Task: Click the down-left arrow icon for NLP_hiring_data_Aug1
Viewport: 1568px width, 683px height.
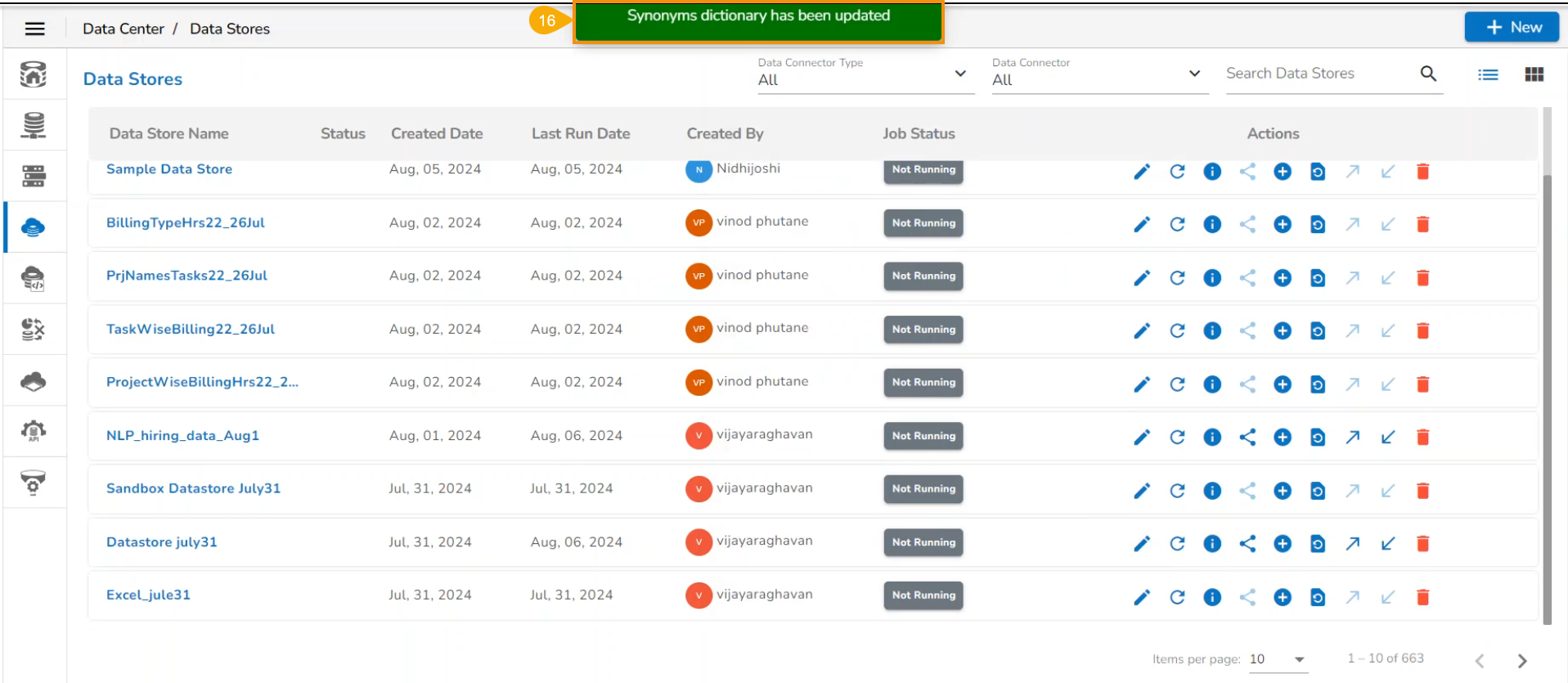Action: pos(1387,438)
